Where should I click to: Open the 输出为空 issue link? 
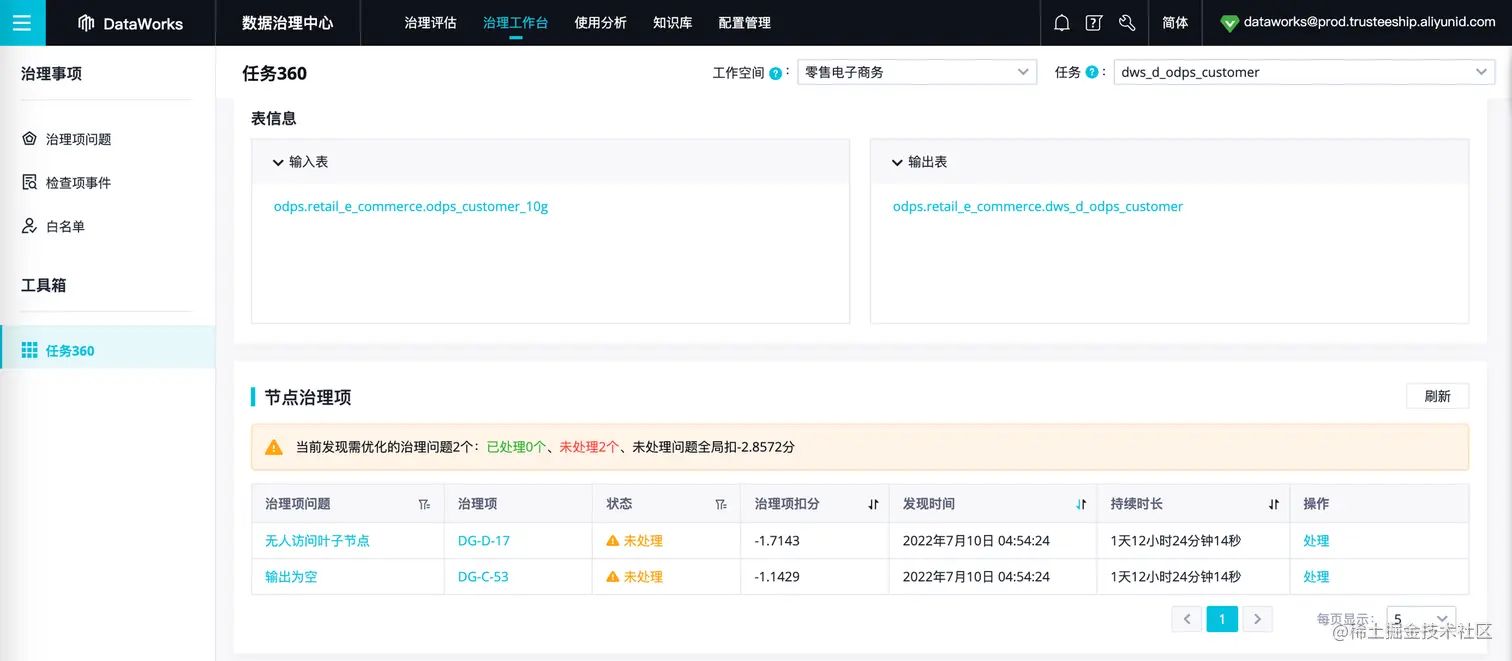point(291,576)
